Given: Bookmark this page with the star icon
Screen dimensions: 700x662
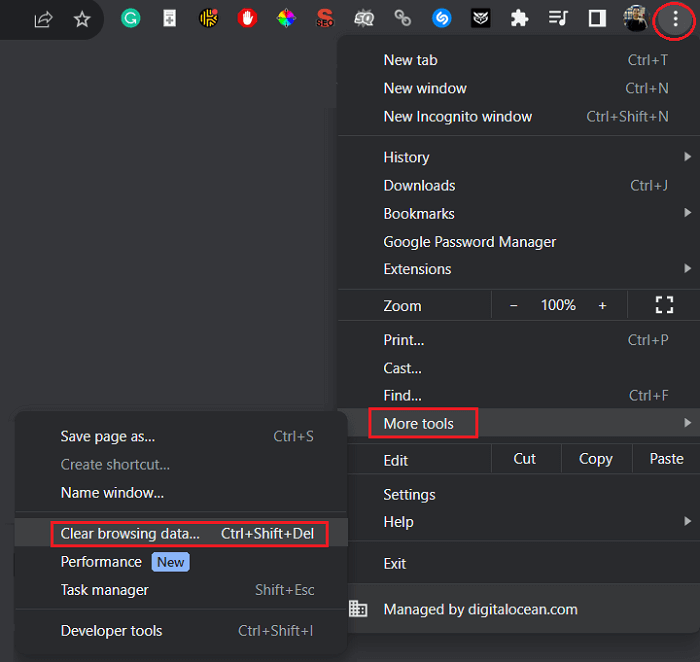Looking at the screenshot, I should 82,19.
